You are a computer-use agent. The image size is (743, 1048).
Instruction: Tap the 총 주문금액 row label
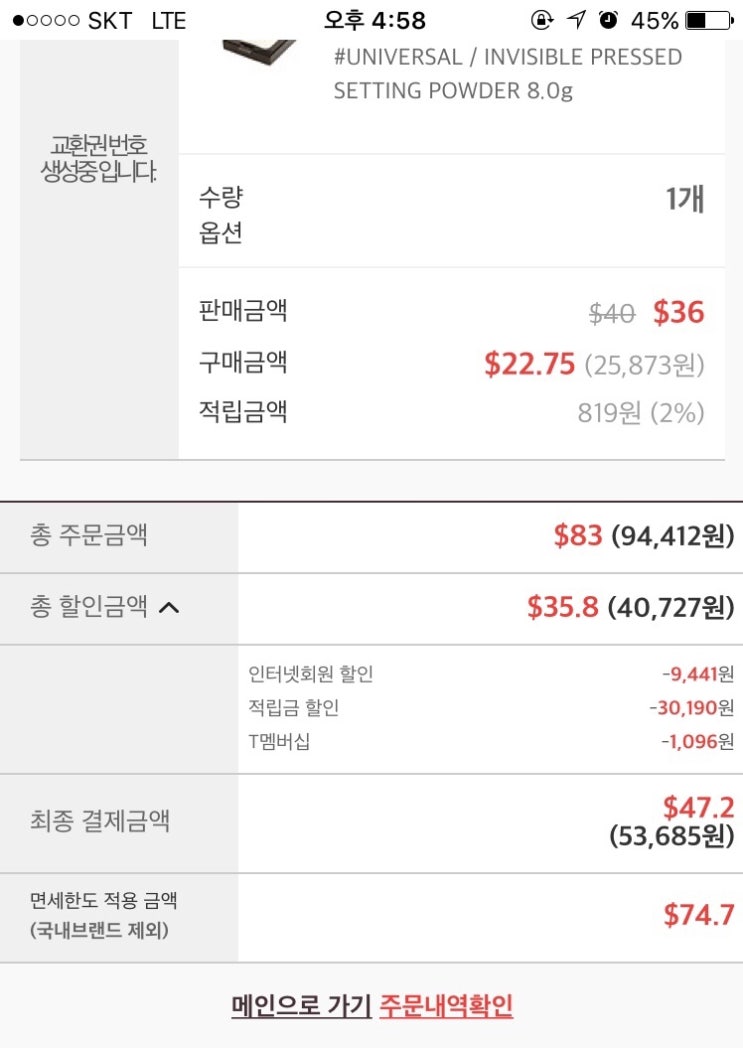(x=89, y=535)
